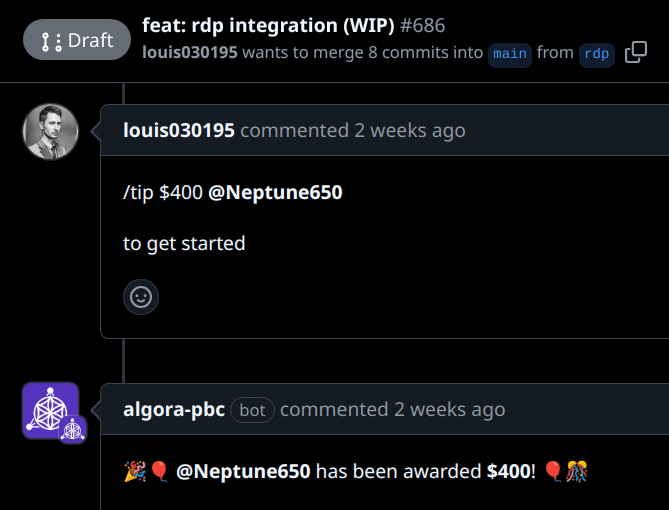
Task: Click the draft pull request icon
Action: pos(52,41)
